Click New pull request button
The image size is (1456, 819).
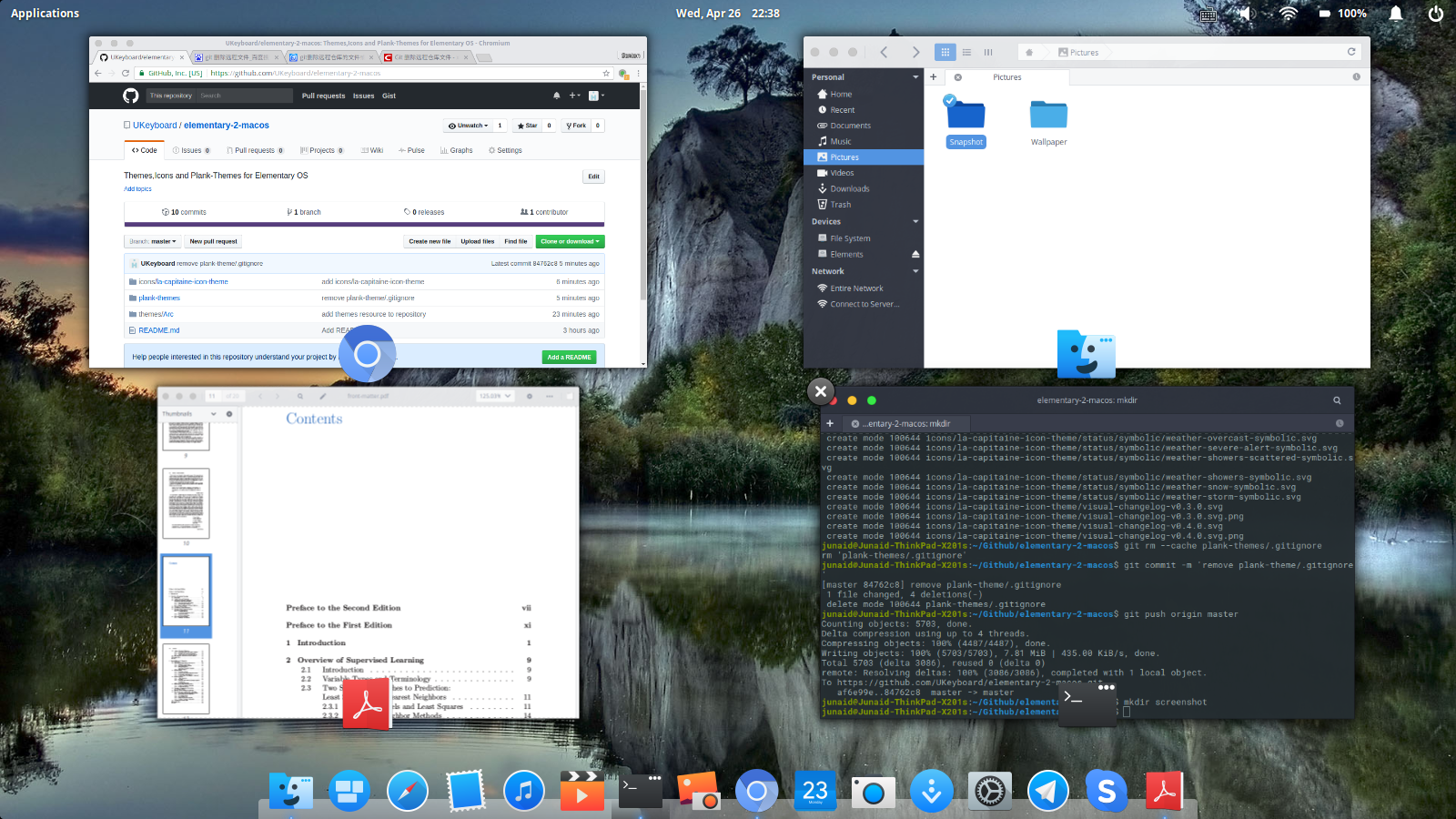pyautogui.click(x=213, y=241)
